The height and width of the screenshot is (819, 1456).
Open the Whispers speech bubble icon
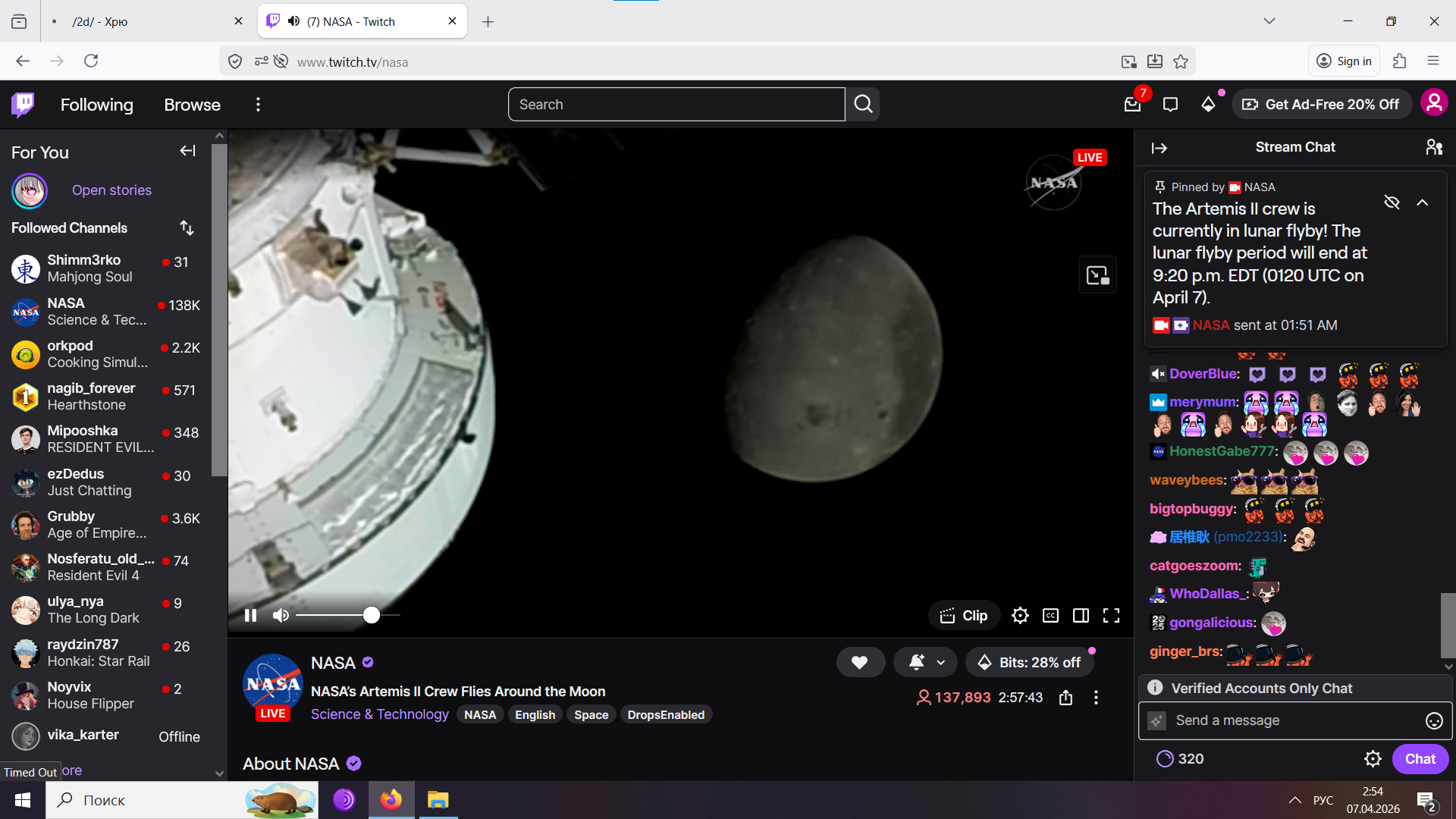tap(1170, 105)
